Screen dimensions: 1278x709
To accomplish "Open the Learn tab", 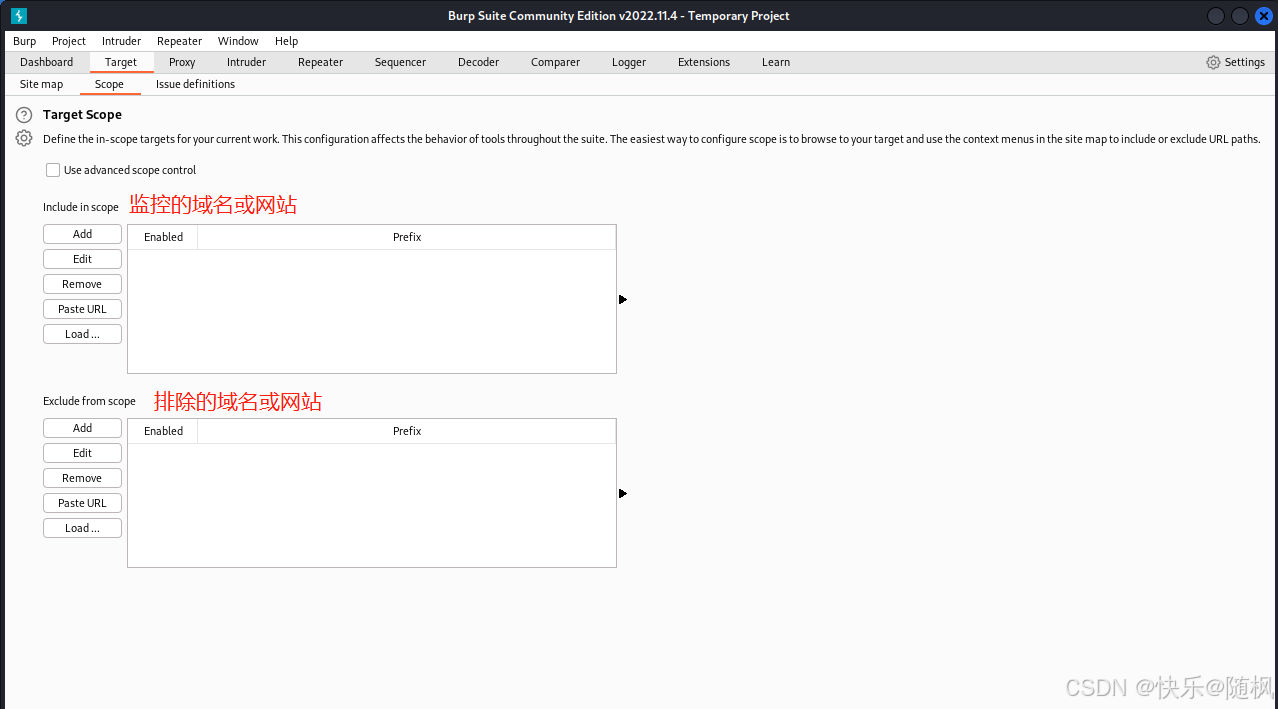I will pos(776,62).
